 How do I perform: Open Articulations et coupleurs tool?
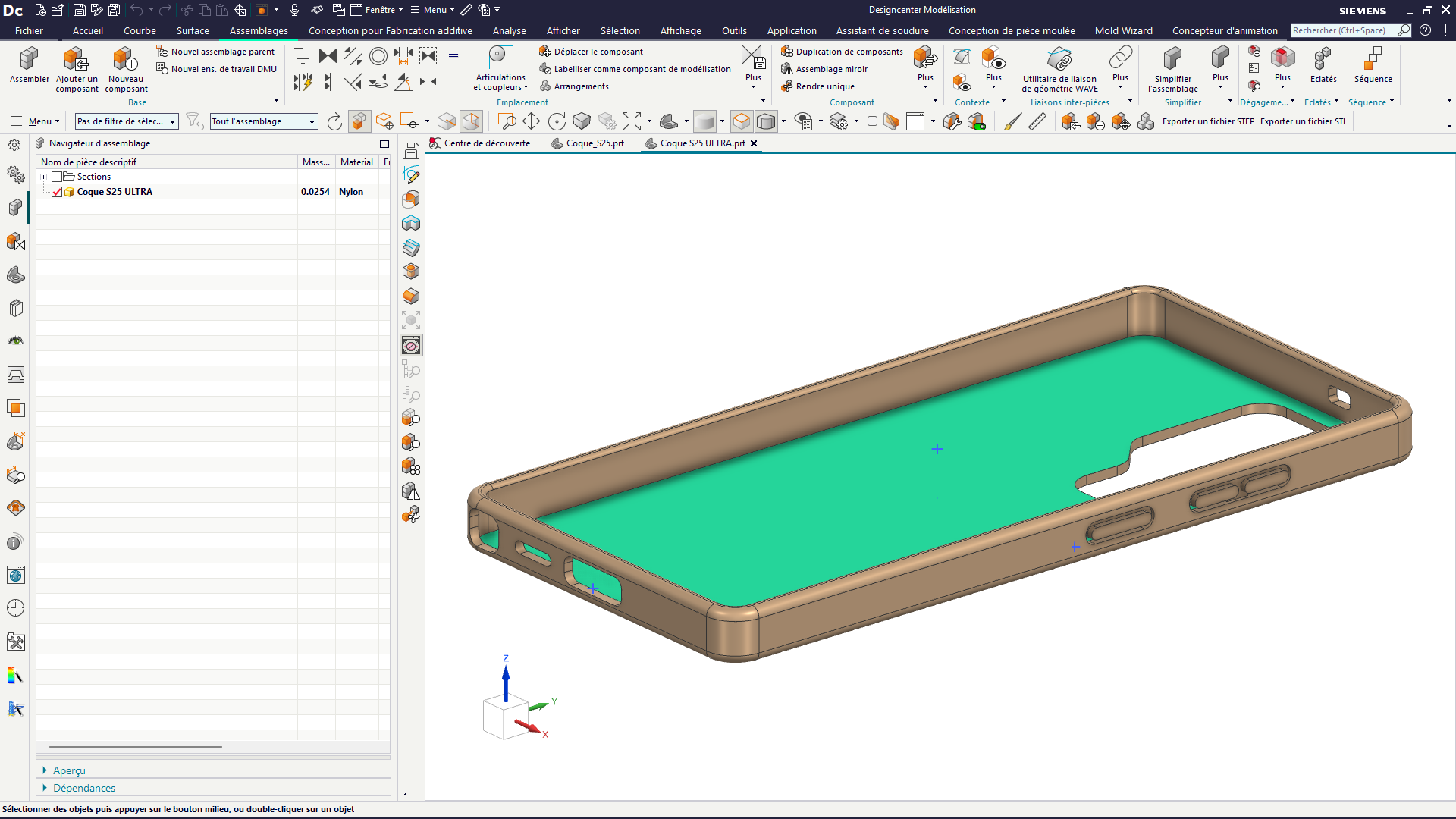tap(500, 69)
